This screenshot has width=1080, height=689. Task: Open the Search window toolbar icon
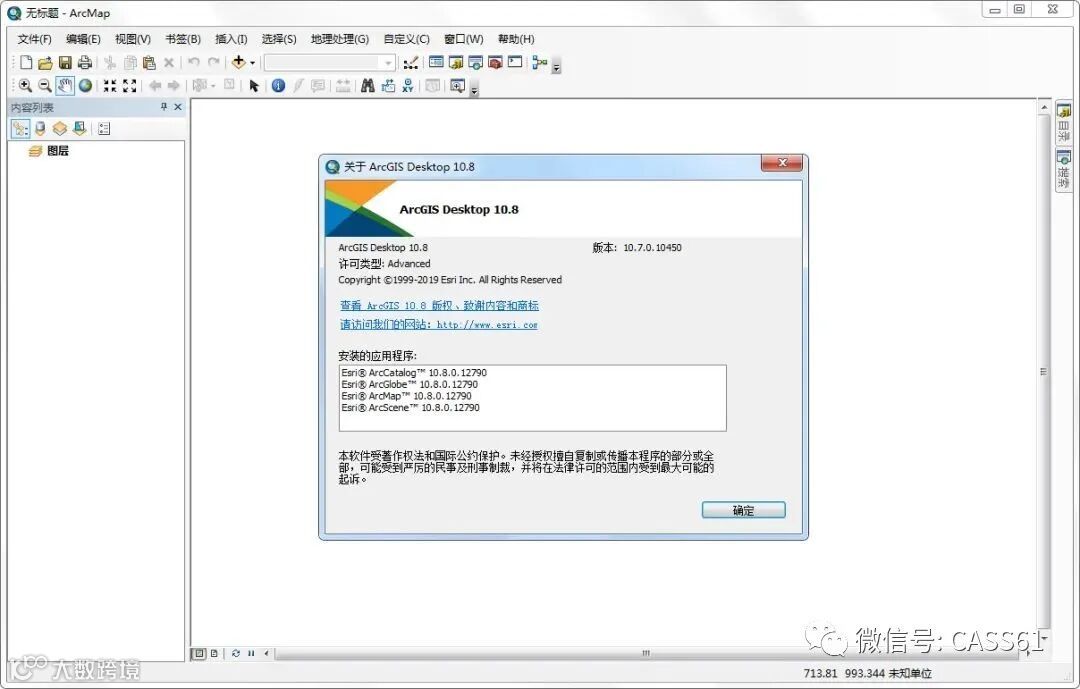(475, 63)
